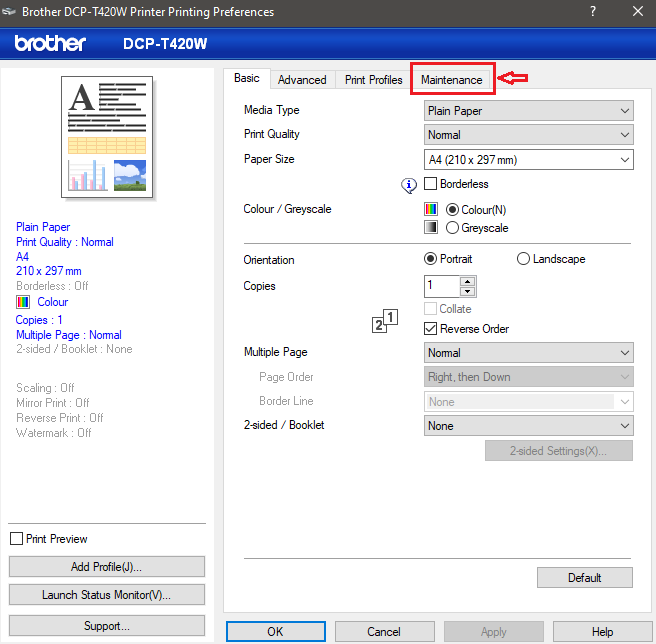Switch to the Print Profiles tab
The width and height of the screenshot is (656, 644).
[x=374, y=80]
